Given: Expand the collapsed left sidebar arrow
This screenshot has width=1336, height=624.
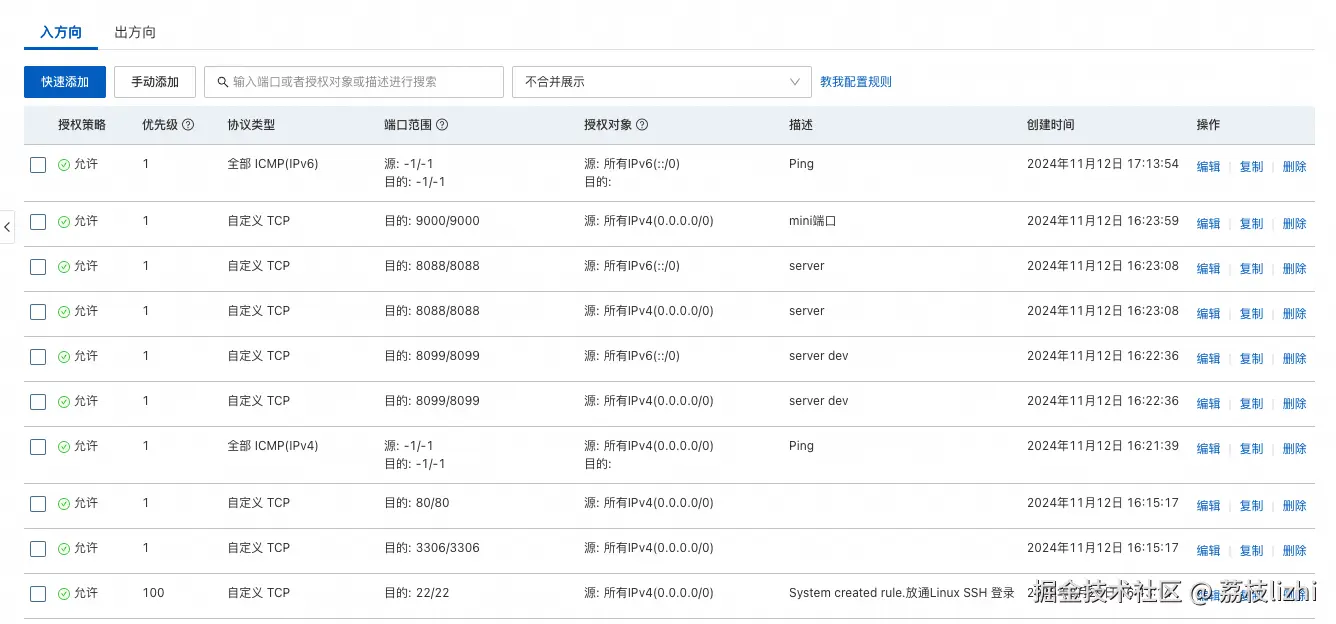Looking at the screenshot, I should point(7,227).
